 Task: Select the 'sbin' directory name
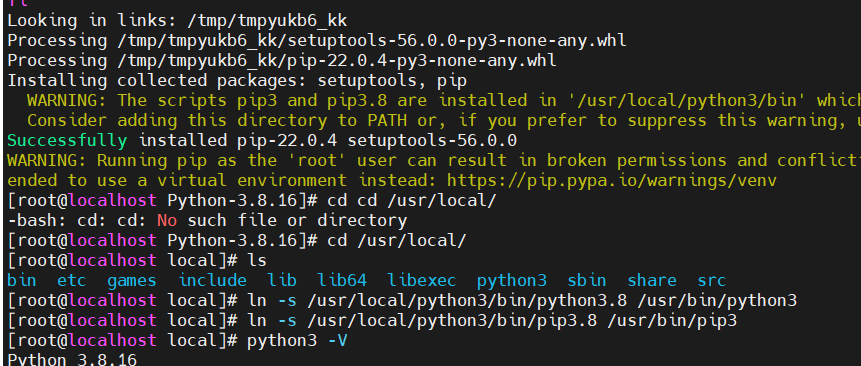pyautogui.click(x=586, y=280)
